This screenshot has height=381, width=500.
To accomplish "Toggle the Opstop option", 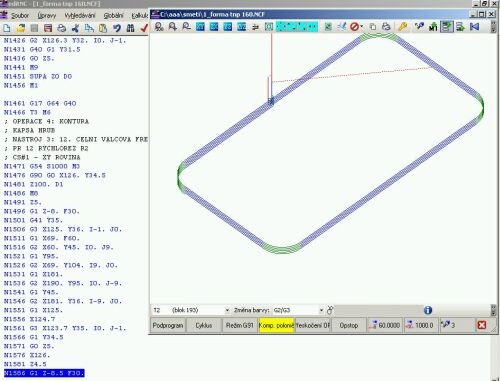I will tap(349, 325).
